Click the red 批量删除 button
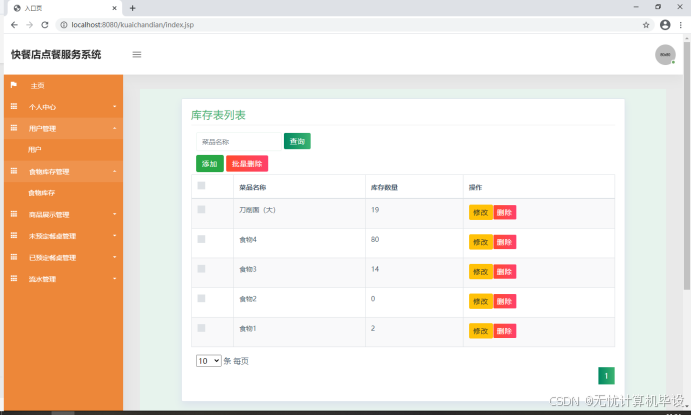Viewport: 692px width, 415px height. point(247,164)
